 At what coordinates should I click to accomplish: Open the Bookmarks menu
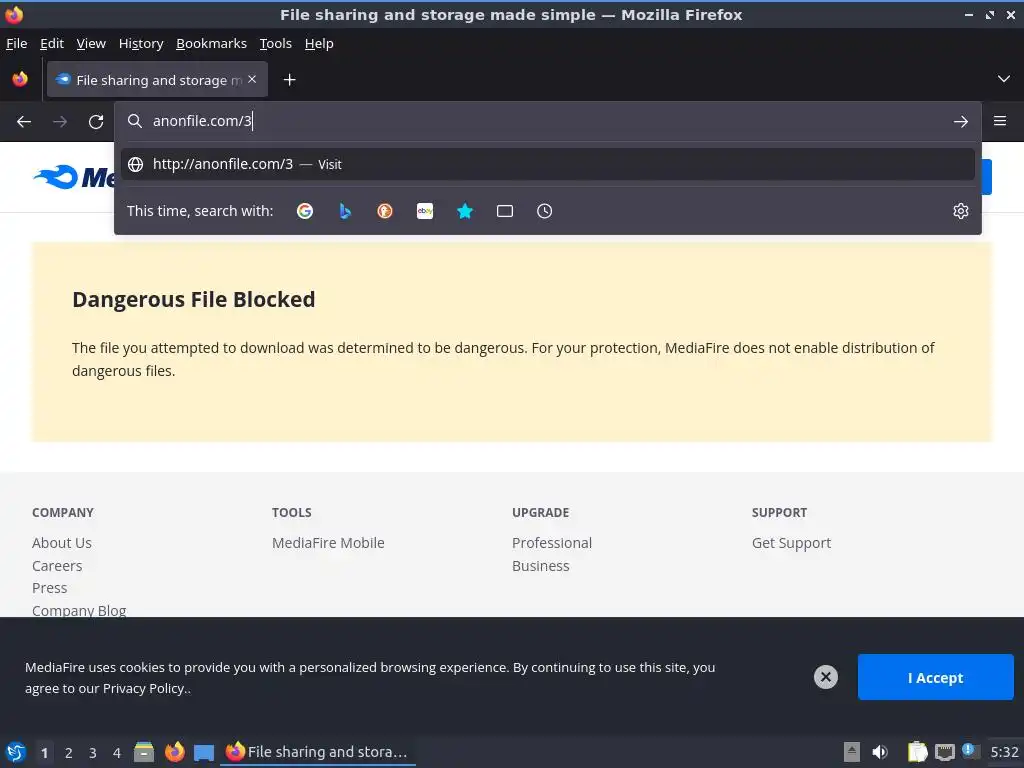tap(211, 44)
